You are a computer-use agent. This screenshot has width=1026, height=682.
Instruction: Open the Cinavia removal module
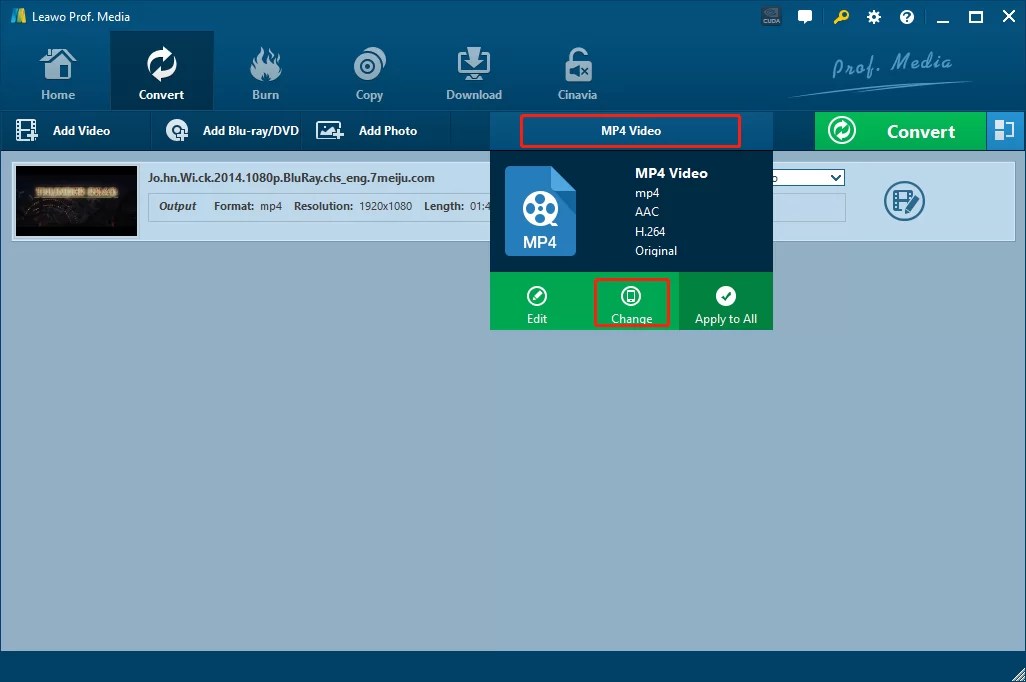click(577, 70)
